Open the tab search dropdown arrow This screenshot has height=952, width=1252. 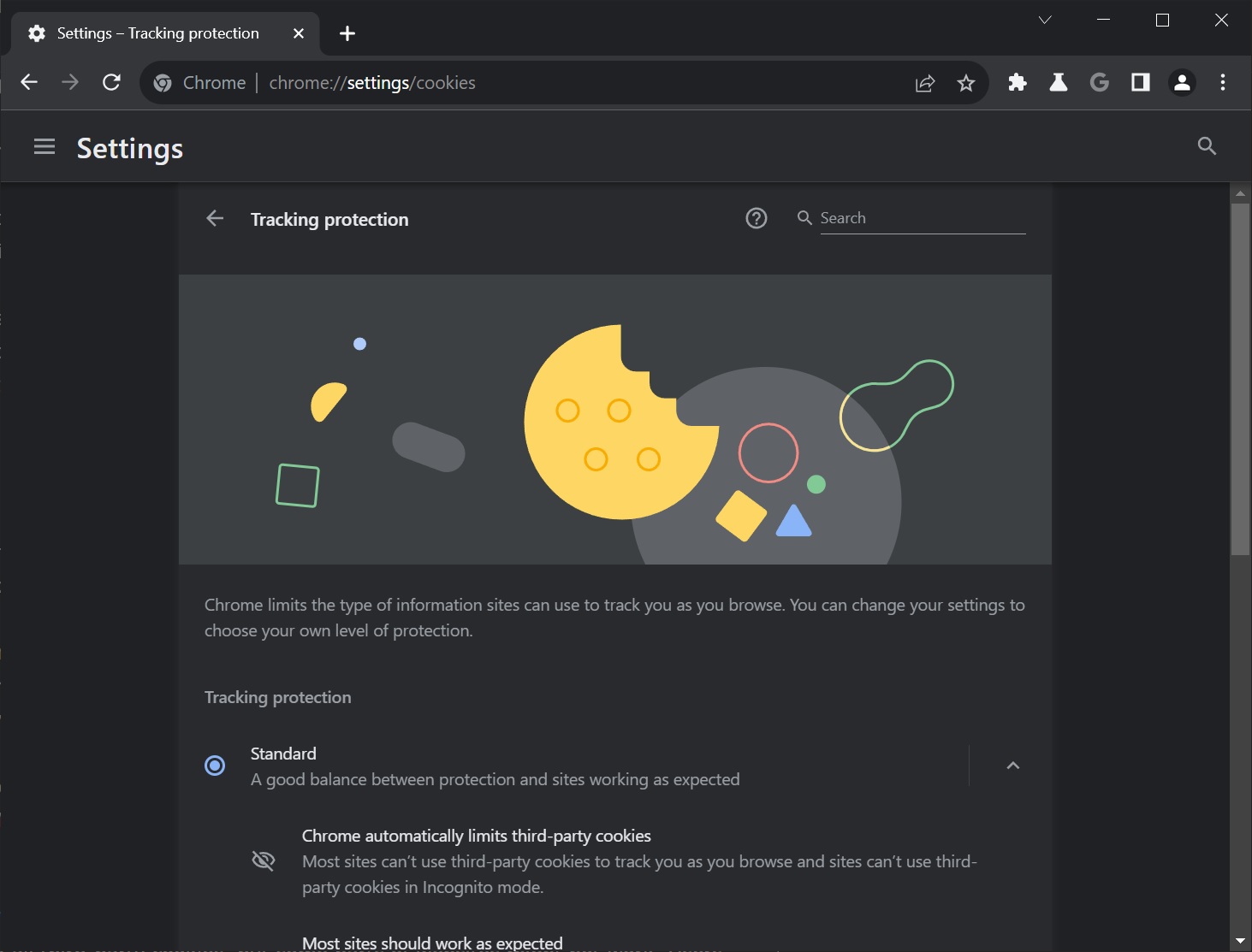pyautogui.click(x=1045, y=20)
